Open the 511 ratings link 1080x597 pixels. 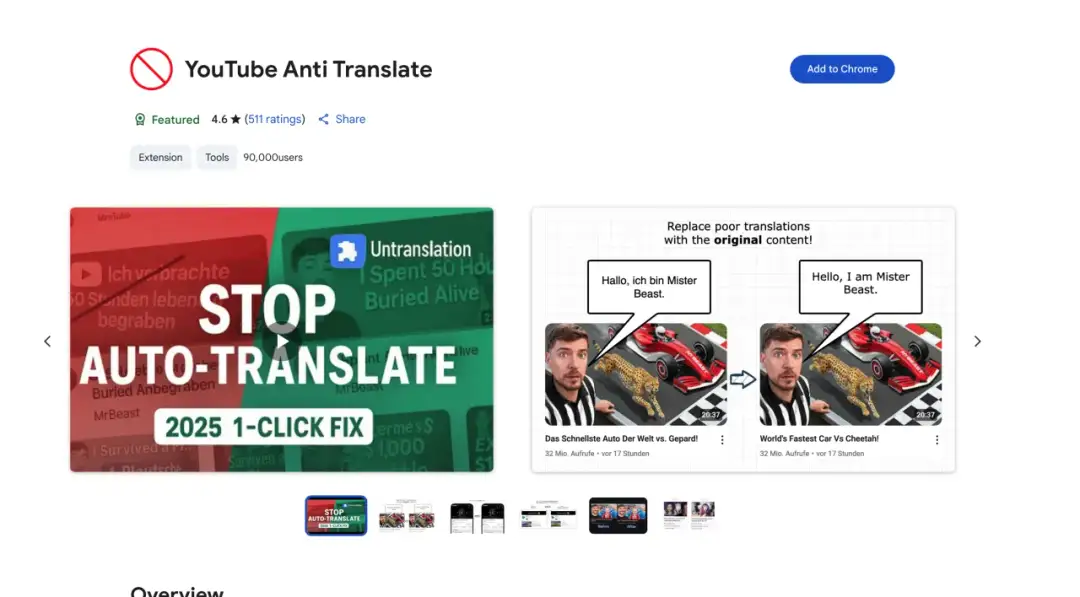[x=274, y=119]
